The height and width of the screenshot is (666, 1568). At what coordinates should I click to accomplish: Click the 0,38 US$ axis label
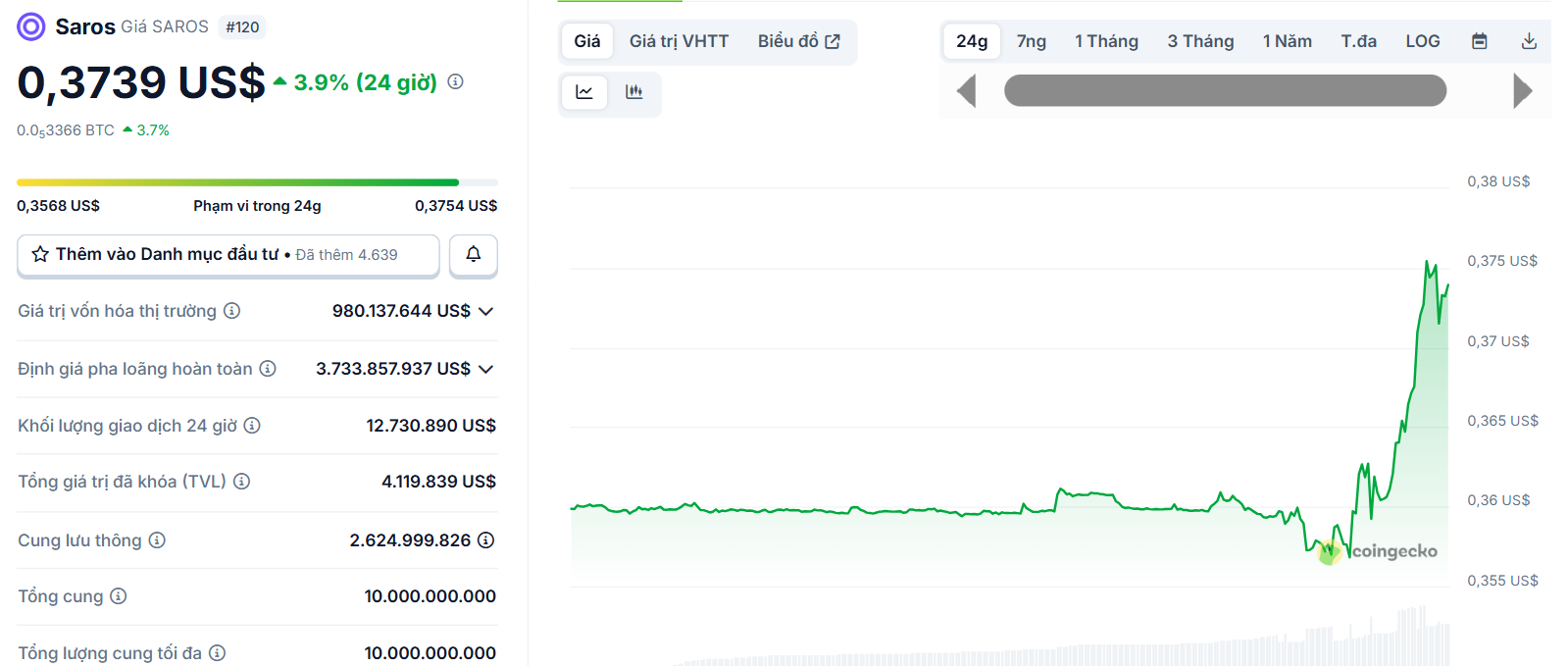pyautogui.click(x=1498, y=181)
